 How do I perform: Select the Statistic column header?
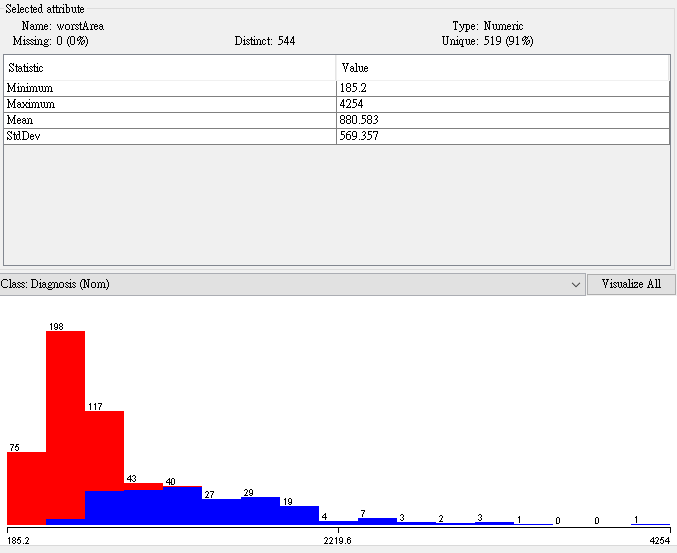tap(170, 68)
